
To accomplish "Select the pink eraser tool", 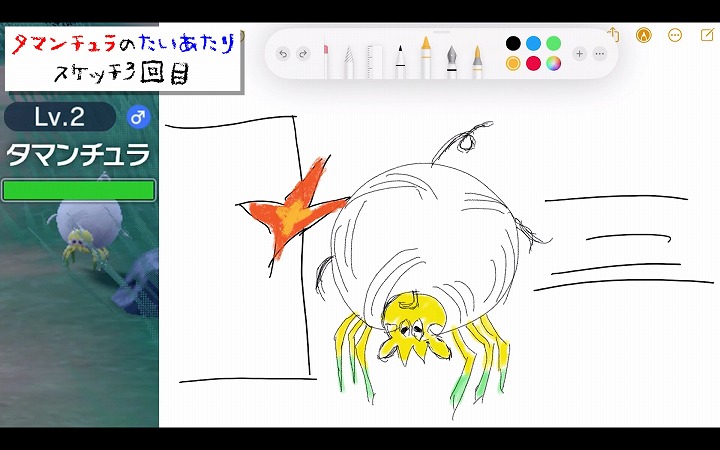I will 327,57.
